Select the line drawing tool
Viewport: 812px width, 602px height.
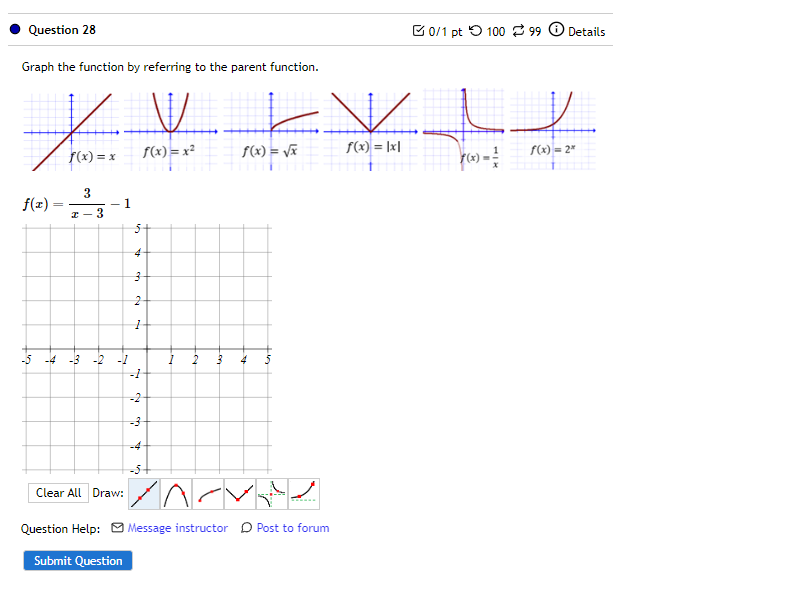point(141,493)
